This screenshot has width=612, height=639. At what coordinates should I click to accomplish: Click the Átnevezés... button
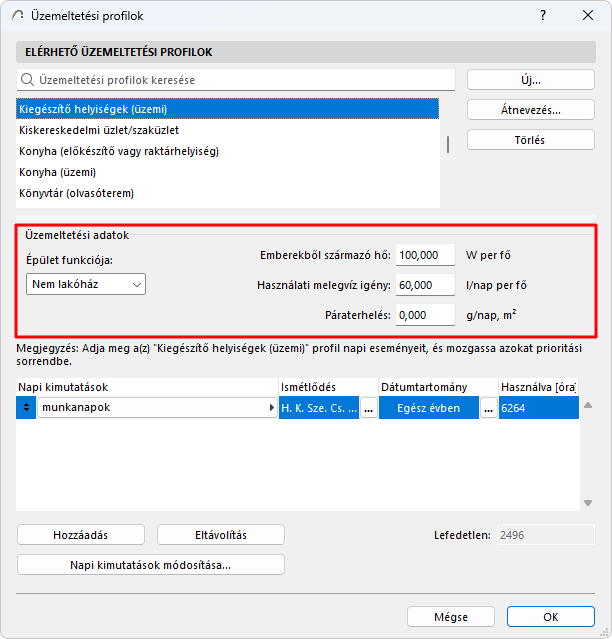point(531,110)
